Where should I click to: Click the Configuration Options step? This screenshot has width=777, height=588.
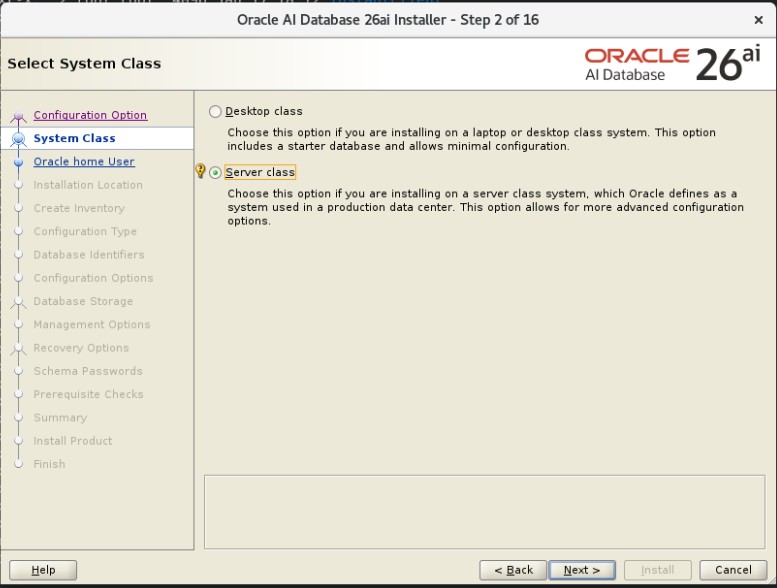93,278
